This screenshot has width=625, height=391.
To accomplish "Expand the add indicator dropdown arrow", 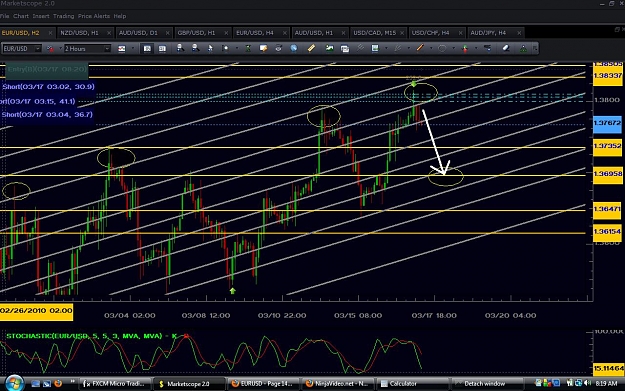I will point(386,49).
